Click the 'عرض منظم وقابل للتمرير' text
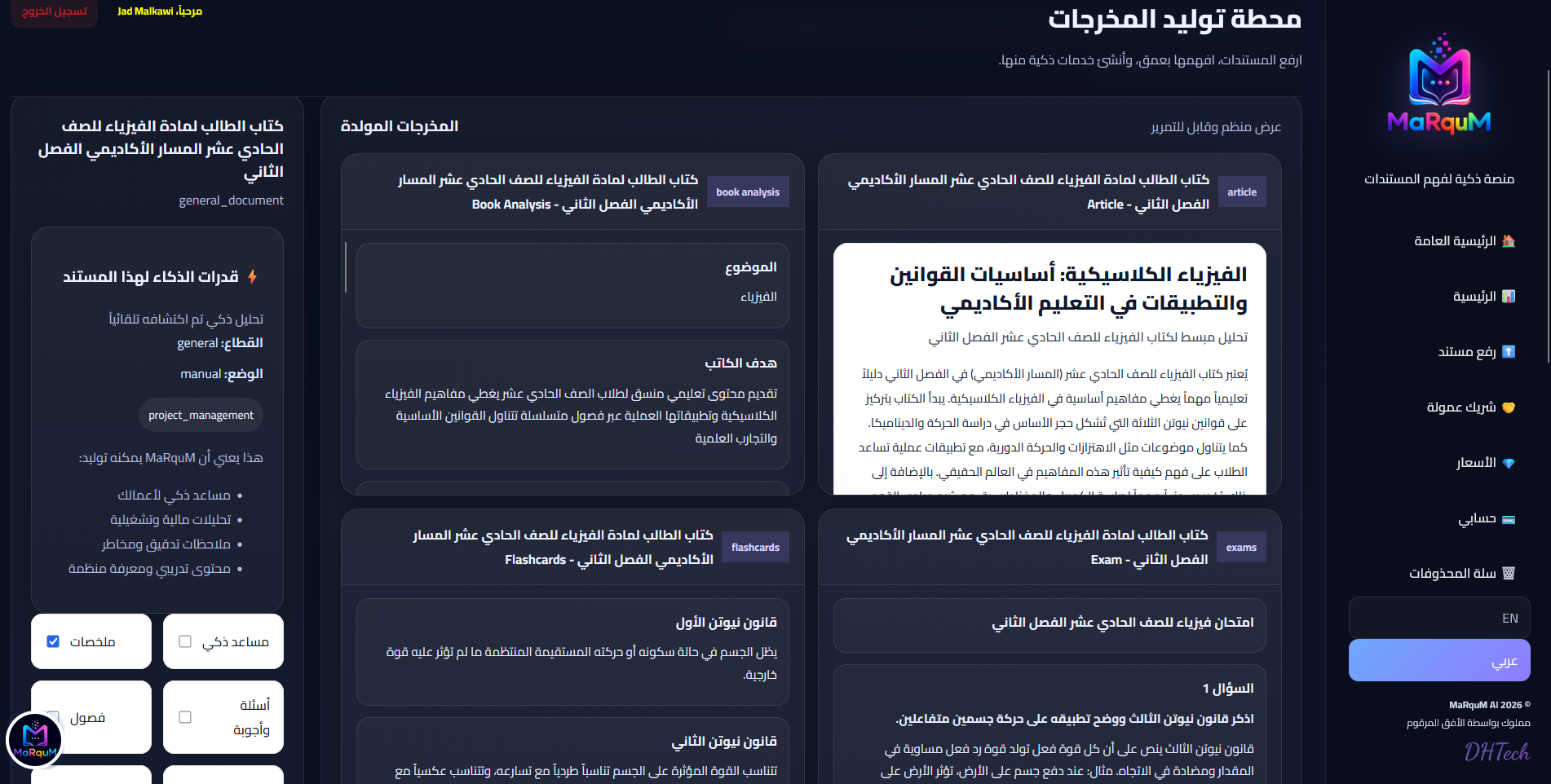Screen dimensions: 1551x784 coord(1216,127)
